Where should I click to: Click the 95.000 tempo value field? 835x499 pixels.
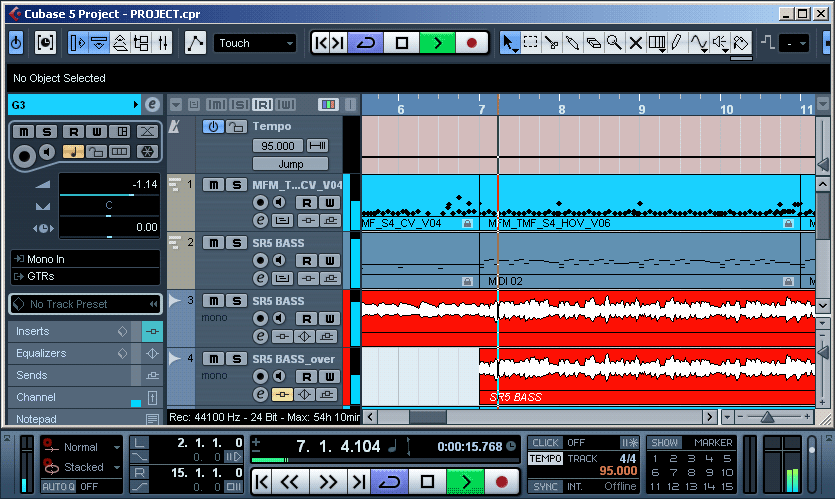278,145
